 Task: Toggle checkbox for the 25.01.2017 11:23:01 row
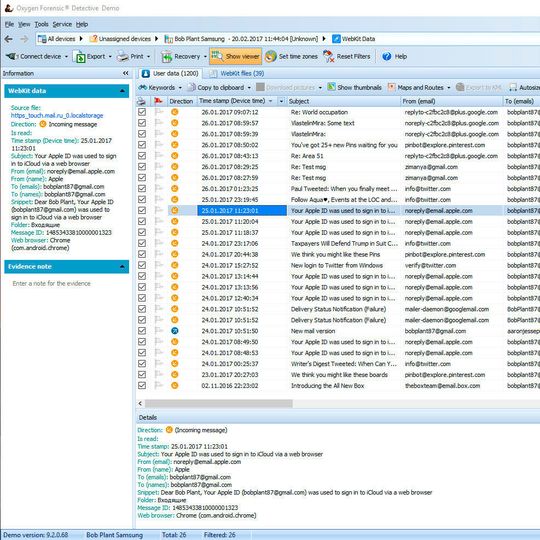pyautogui.click(x=142, y=210)
